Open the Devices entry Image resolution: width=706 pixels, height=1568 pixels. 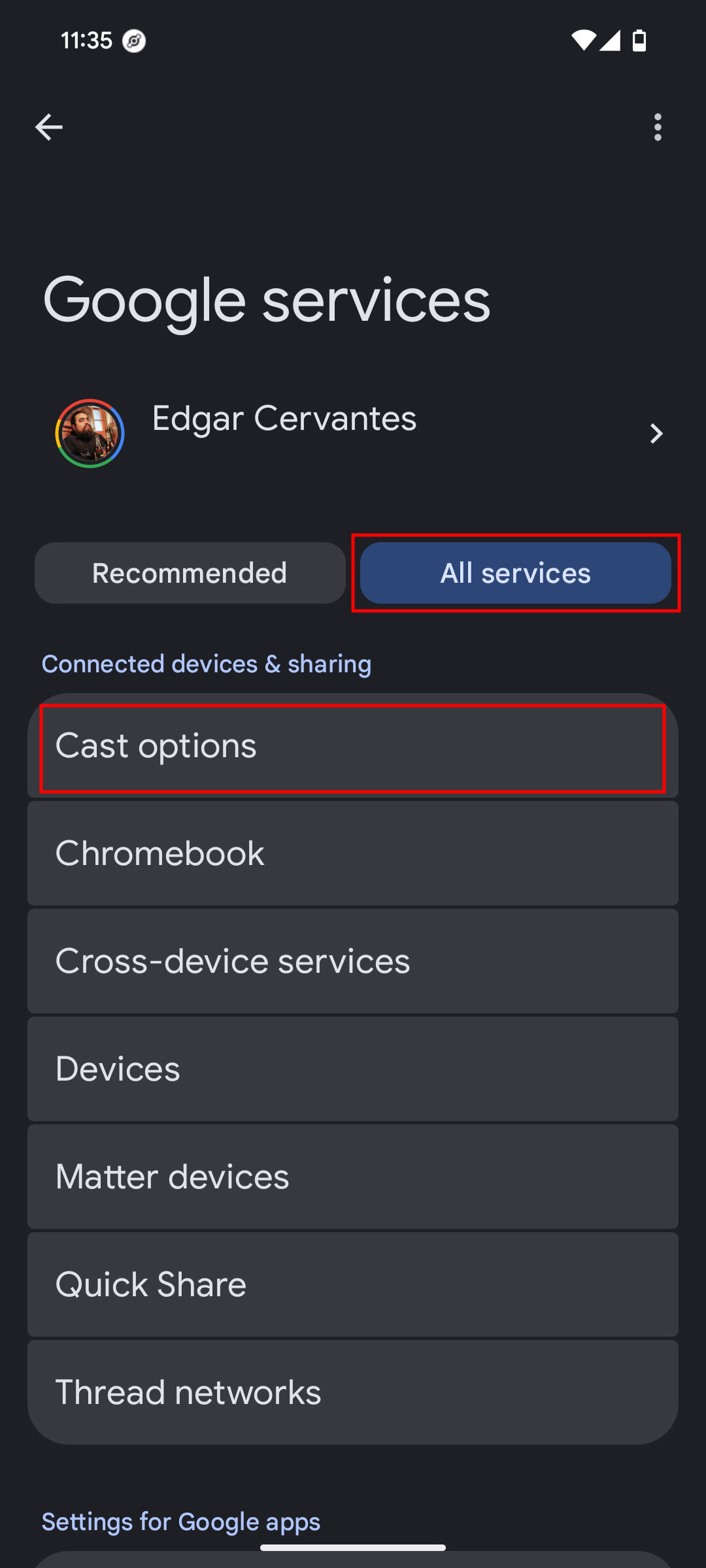coord(353,1069)
